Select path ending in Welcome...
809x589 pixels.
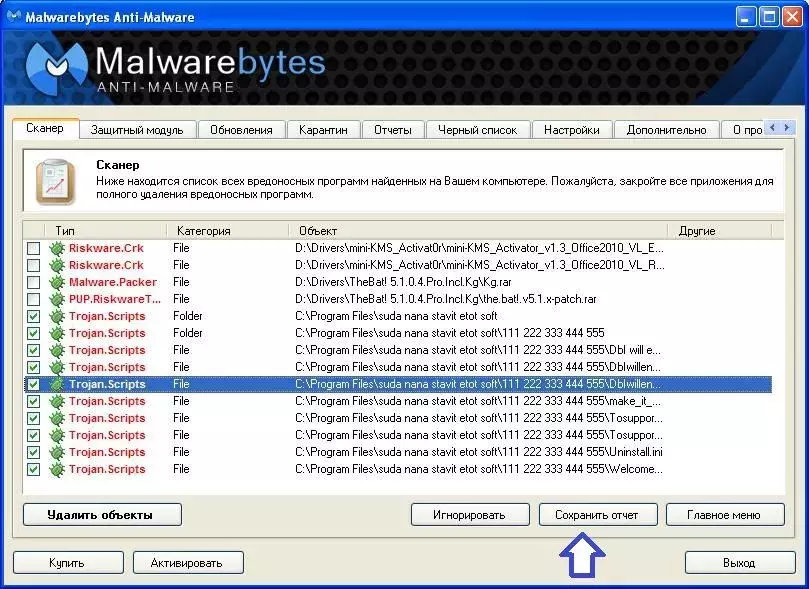479,469
